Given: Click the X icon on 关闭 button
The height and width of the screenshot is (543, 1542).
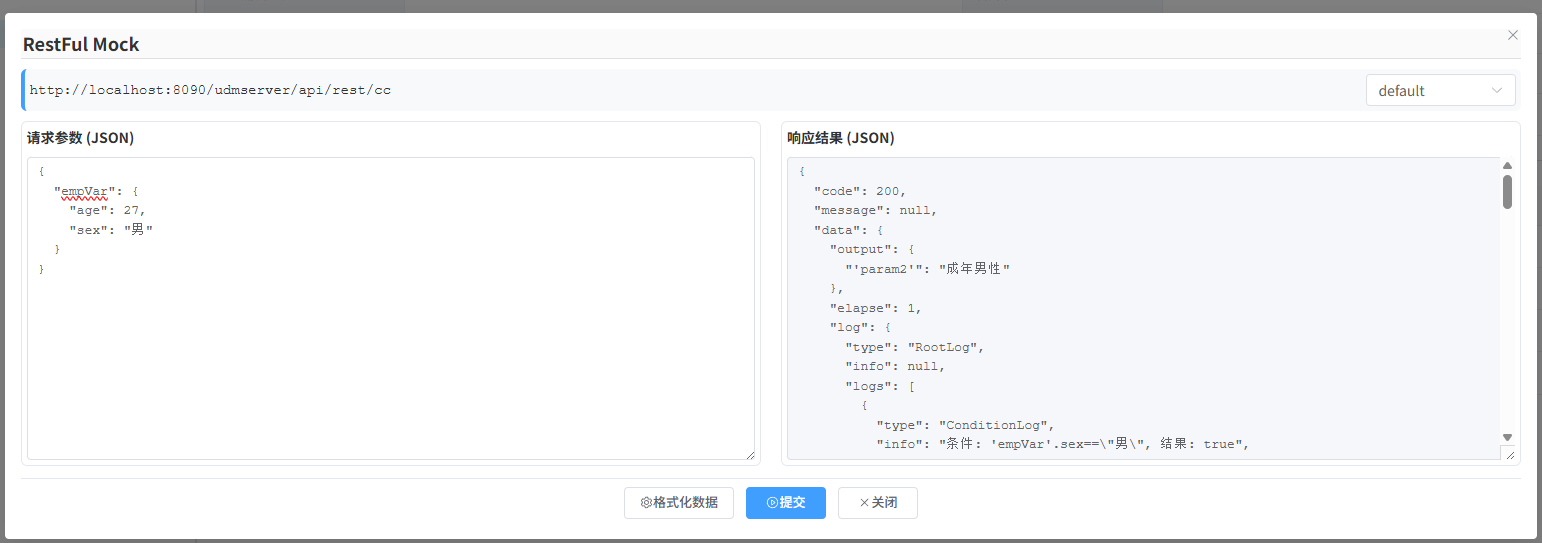Looking at the screenshot, I should [x=864, y=503].
